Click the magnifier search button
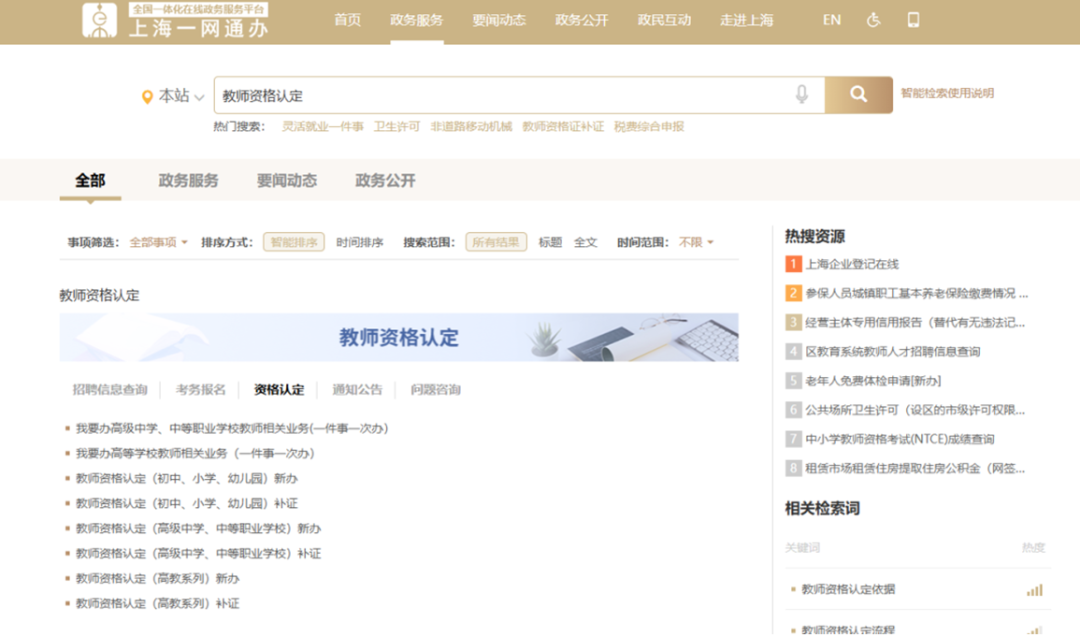Screen dimensions: 1080x637 click(858, 95)
